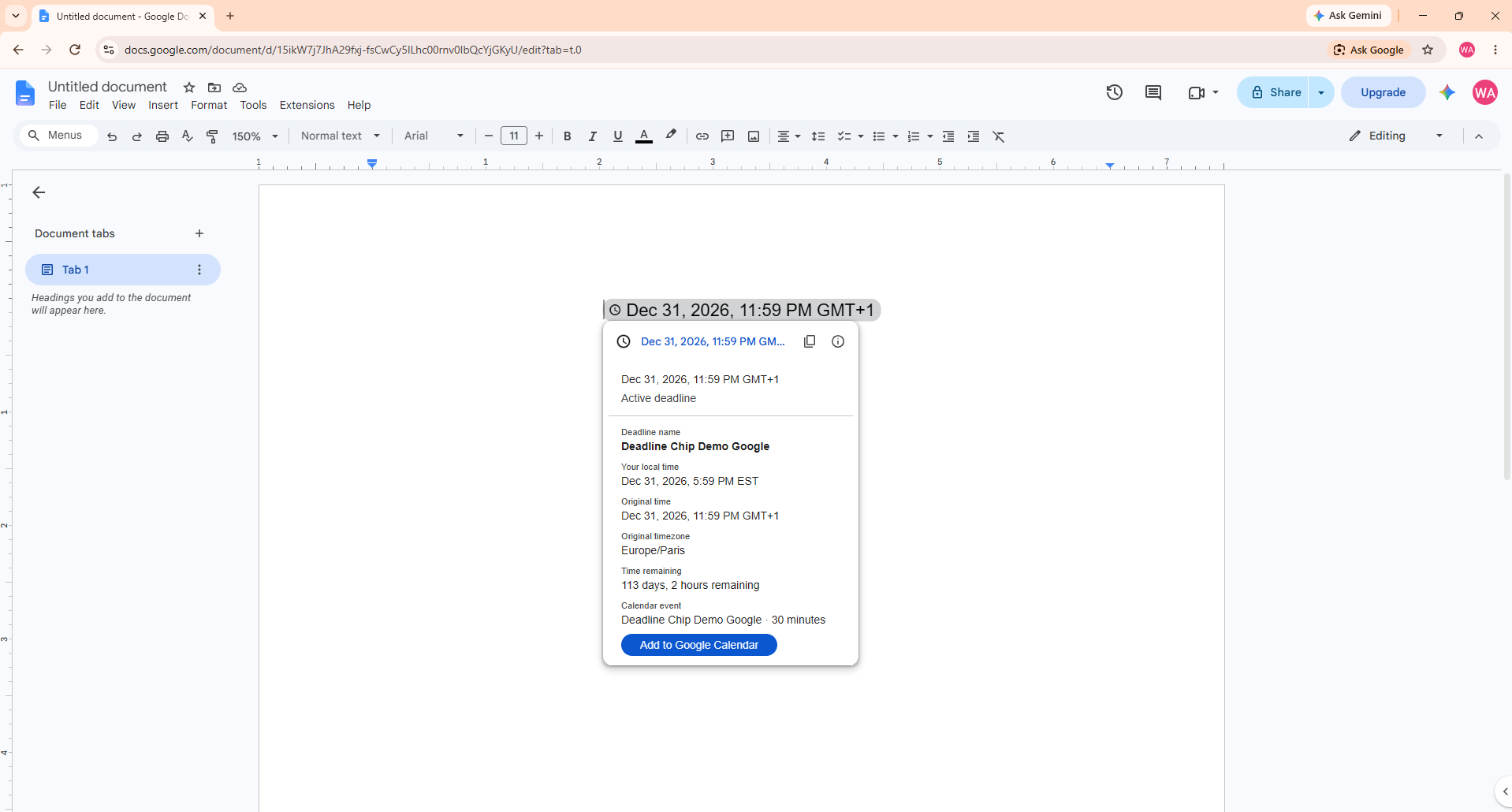Clear formatting from selection

tap(999, 136)
